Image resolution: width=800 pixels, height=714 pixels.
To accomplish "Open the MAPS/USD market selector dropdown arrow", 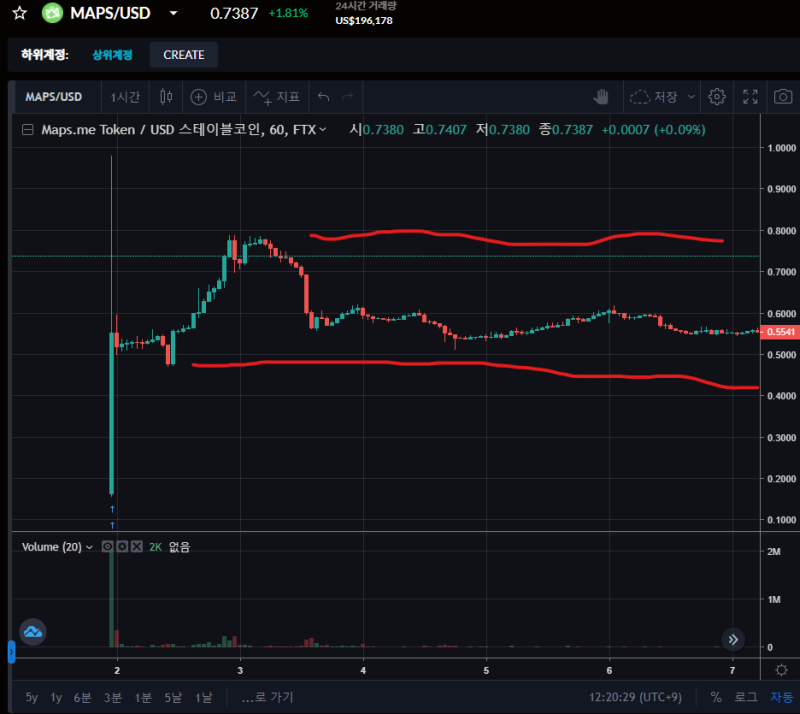I will point(173,13).
